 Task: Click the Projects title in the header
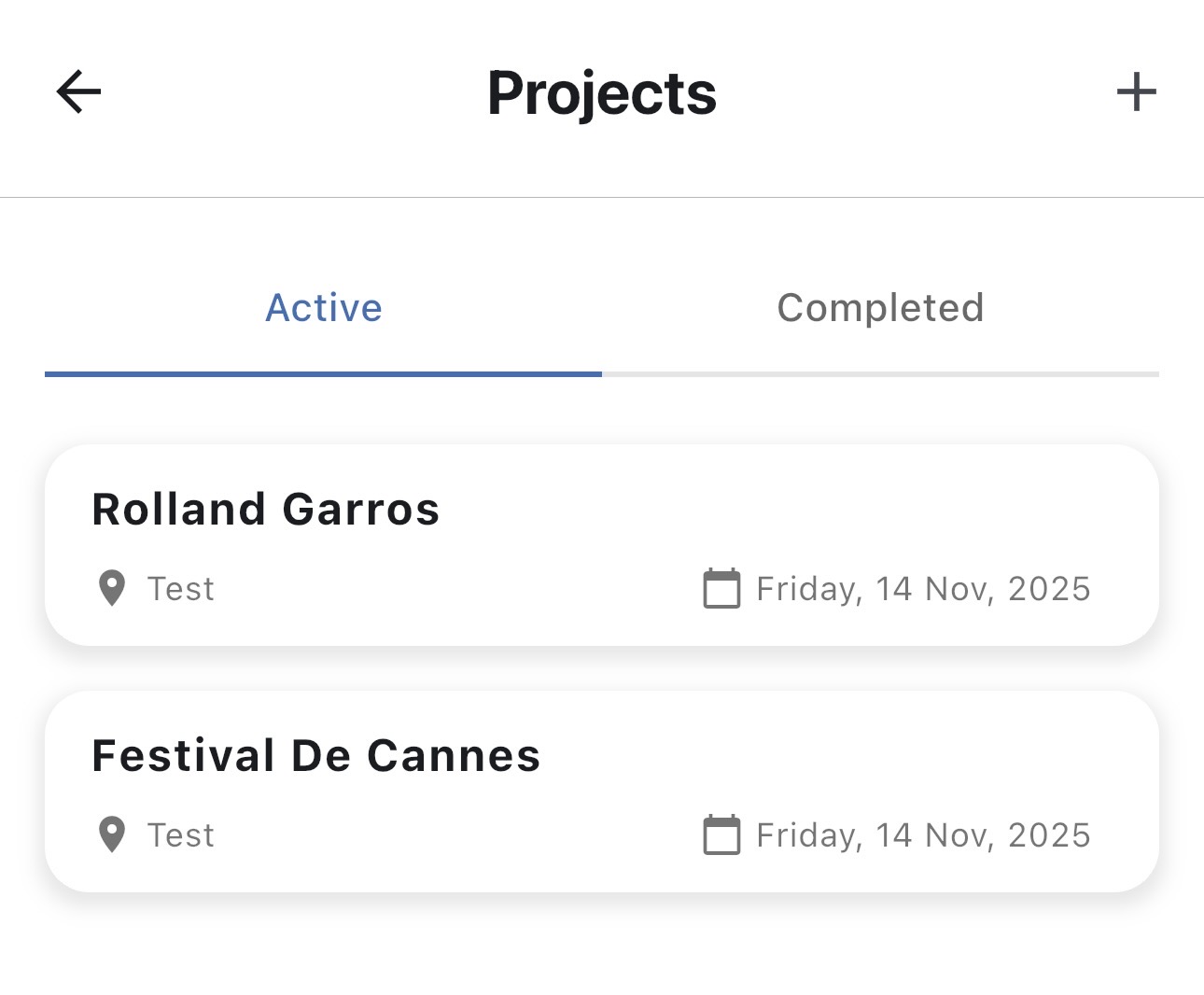click(601, 91)
